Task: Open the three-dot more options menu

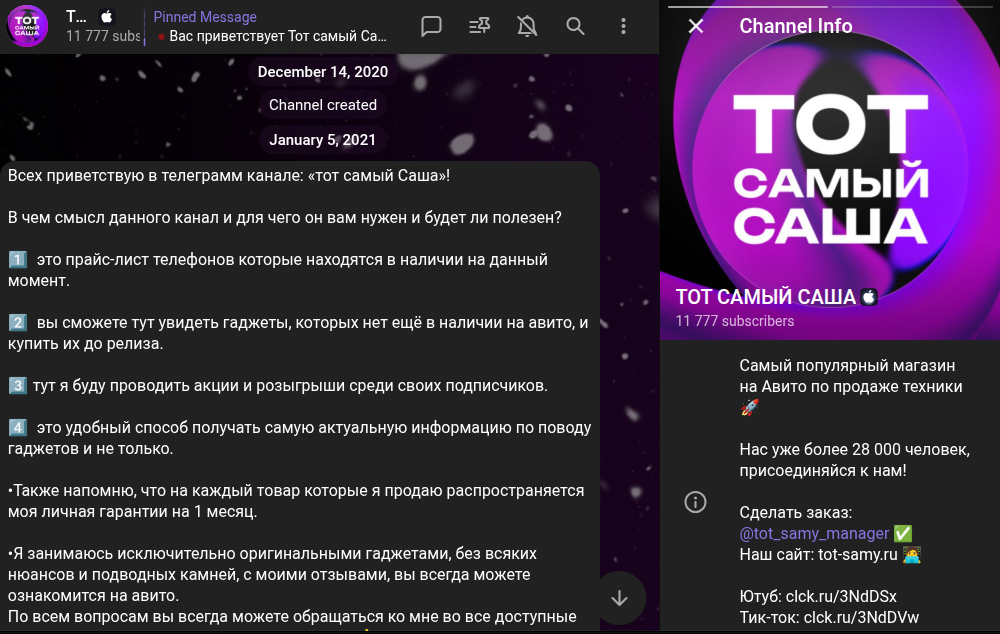Action: [623, 26]
